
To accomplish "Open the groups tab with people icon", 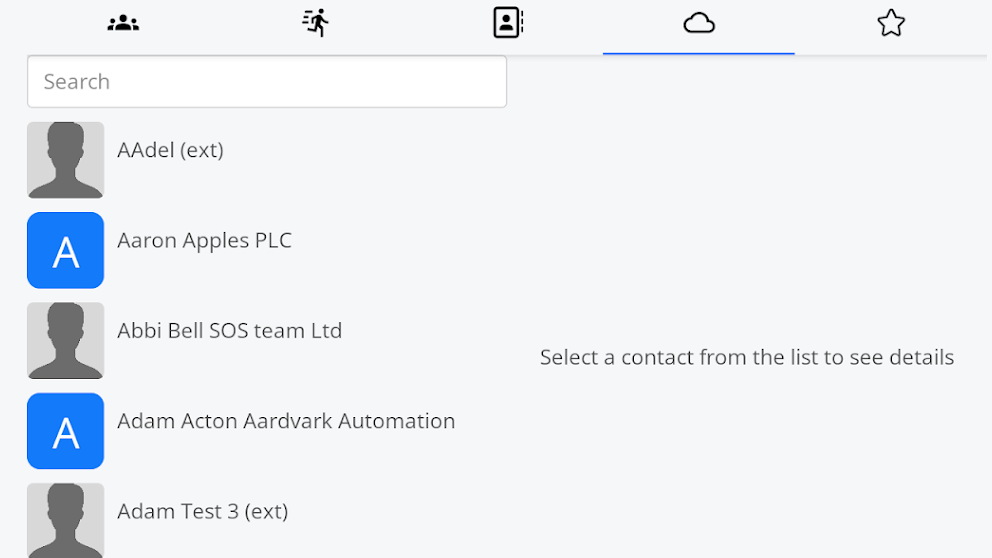I will pos(123,23).
